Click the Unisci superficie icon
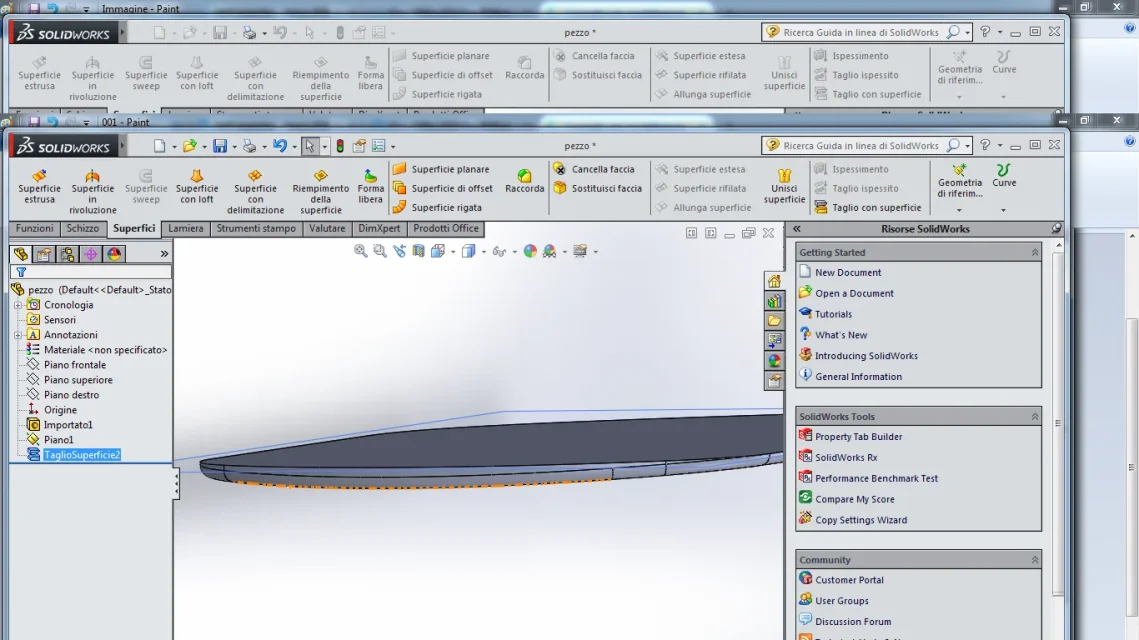Image resolution: width=1139 pixels, height=640 pixels. coord(784,186)
